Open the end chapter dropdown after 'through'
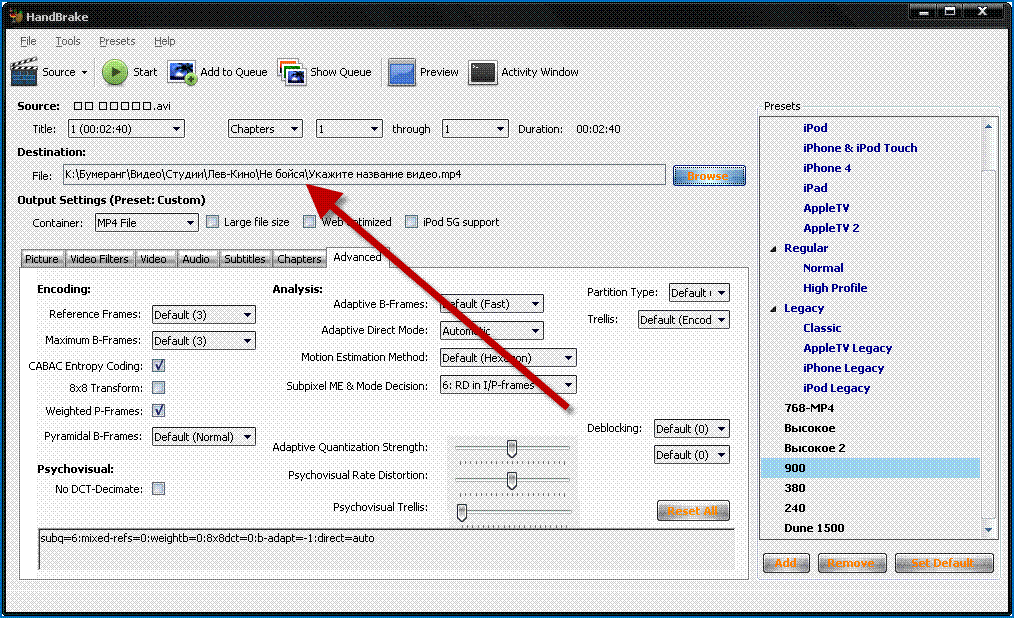This screenshot has height=618, width=1014. coord(475,129)
